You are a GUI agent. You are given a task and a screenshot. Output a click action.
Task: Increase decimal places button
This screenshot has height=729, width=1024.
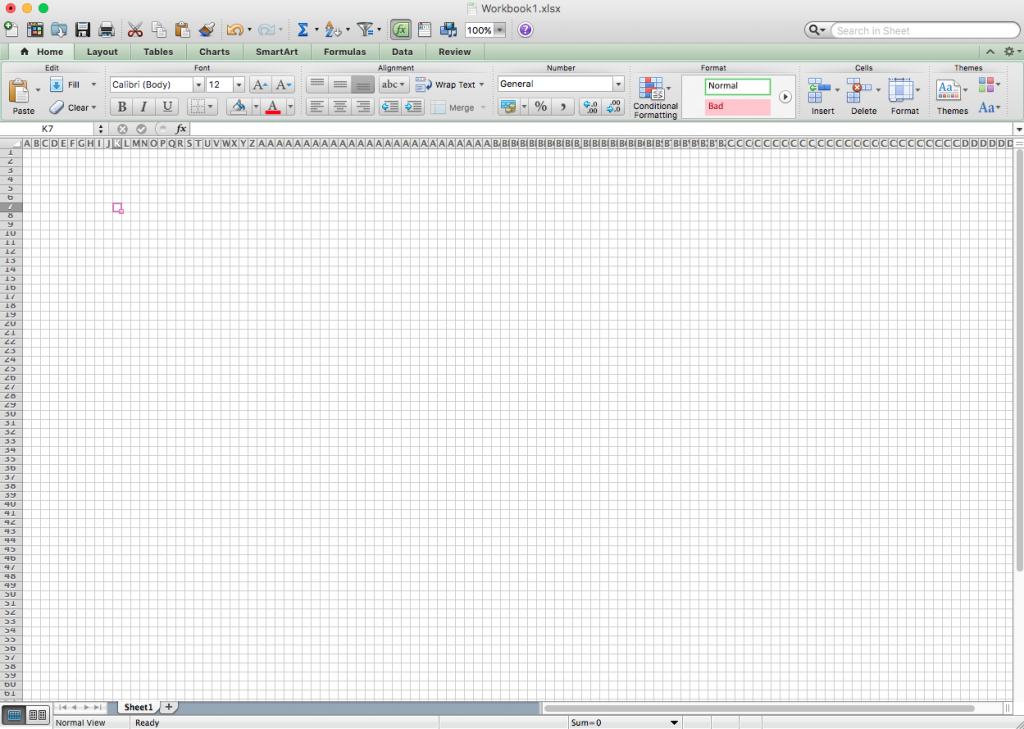coord(590,107)
